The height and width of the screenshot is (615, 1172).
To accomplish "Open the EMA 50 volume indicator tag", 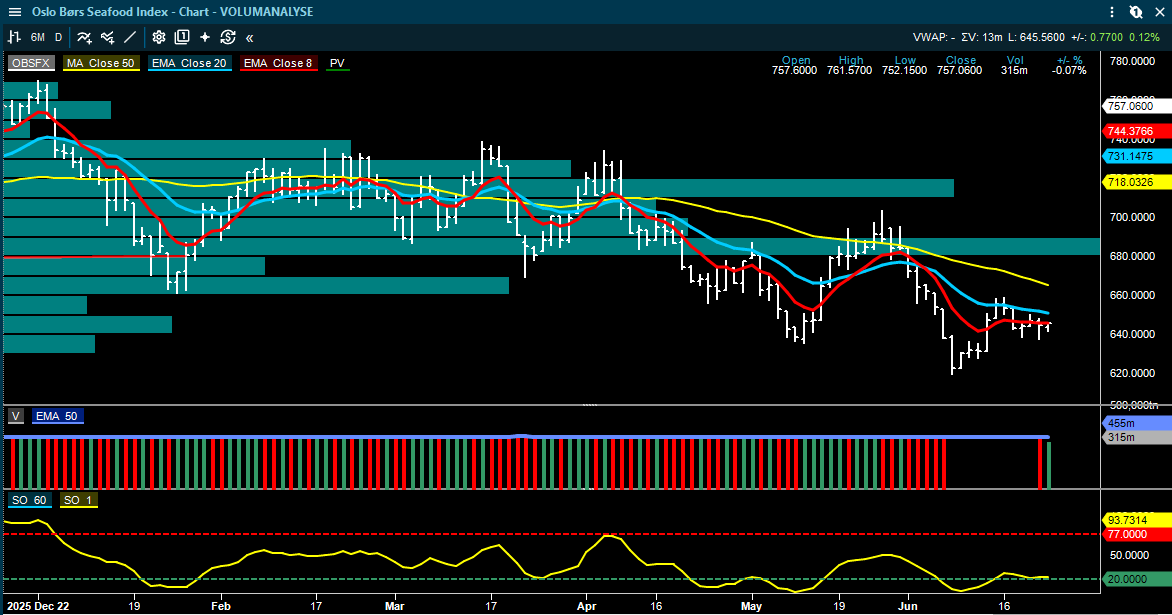I will (x=57, y=416).
